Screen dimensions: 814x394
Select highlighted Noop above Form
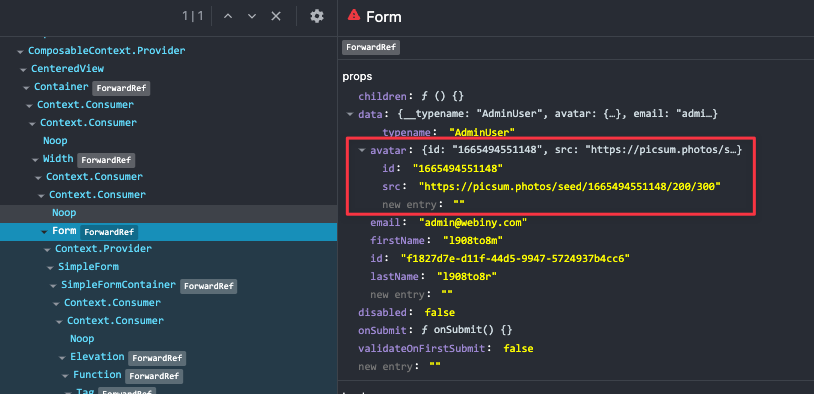coord(64,213)
